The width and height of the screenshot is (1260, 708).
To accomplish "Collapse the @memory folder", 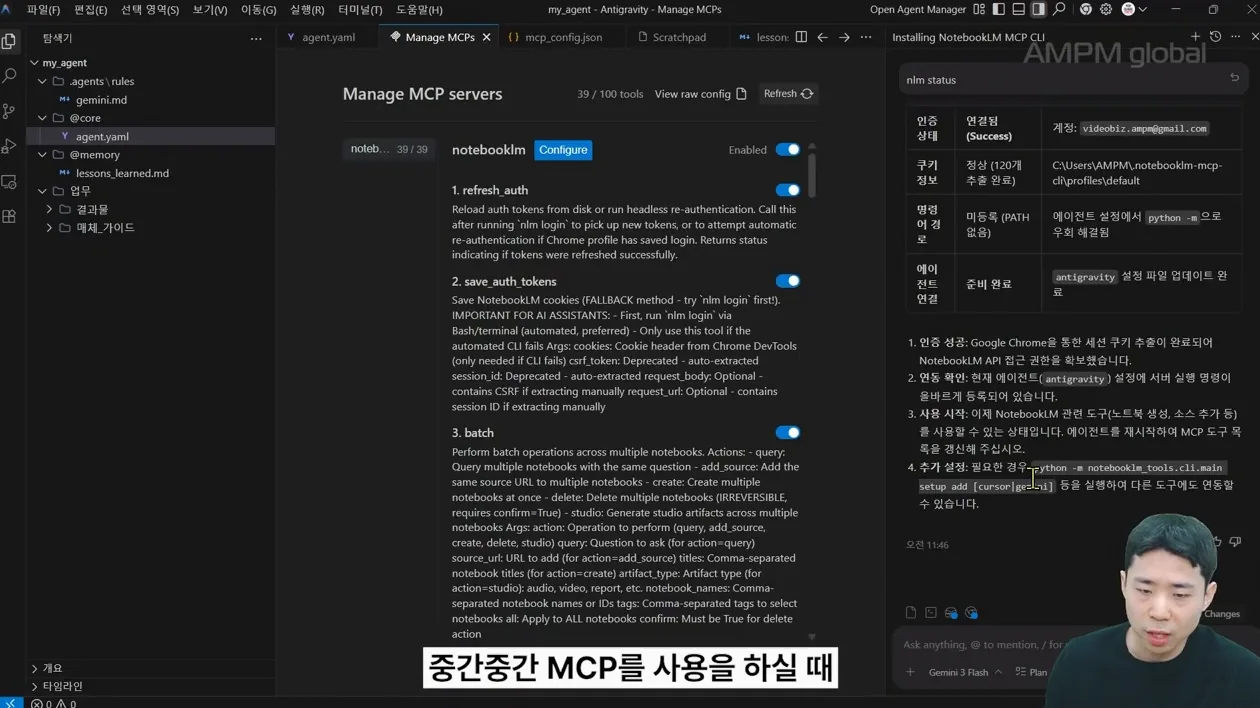I will (x=43, y=155).
